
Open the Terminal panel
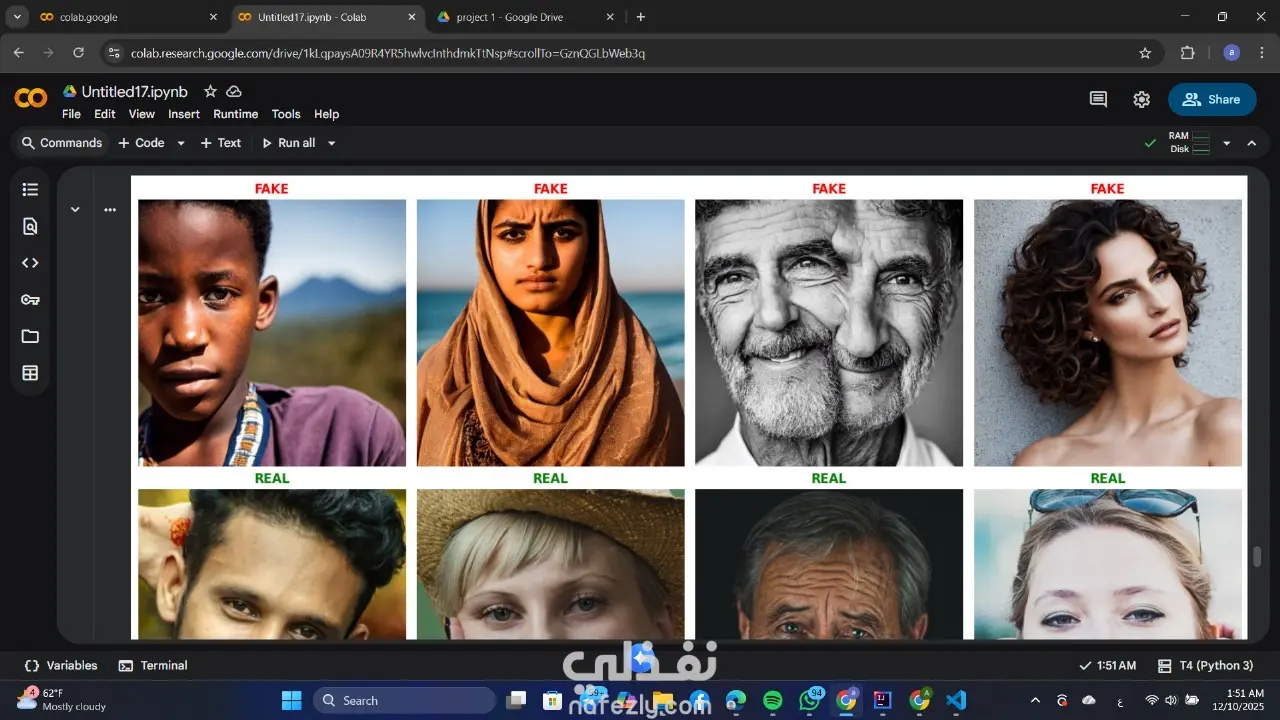pyautogui.click(x=153, y=665)
